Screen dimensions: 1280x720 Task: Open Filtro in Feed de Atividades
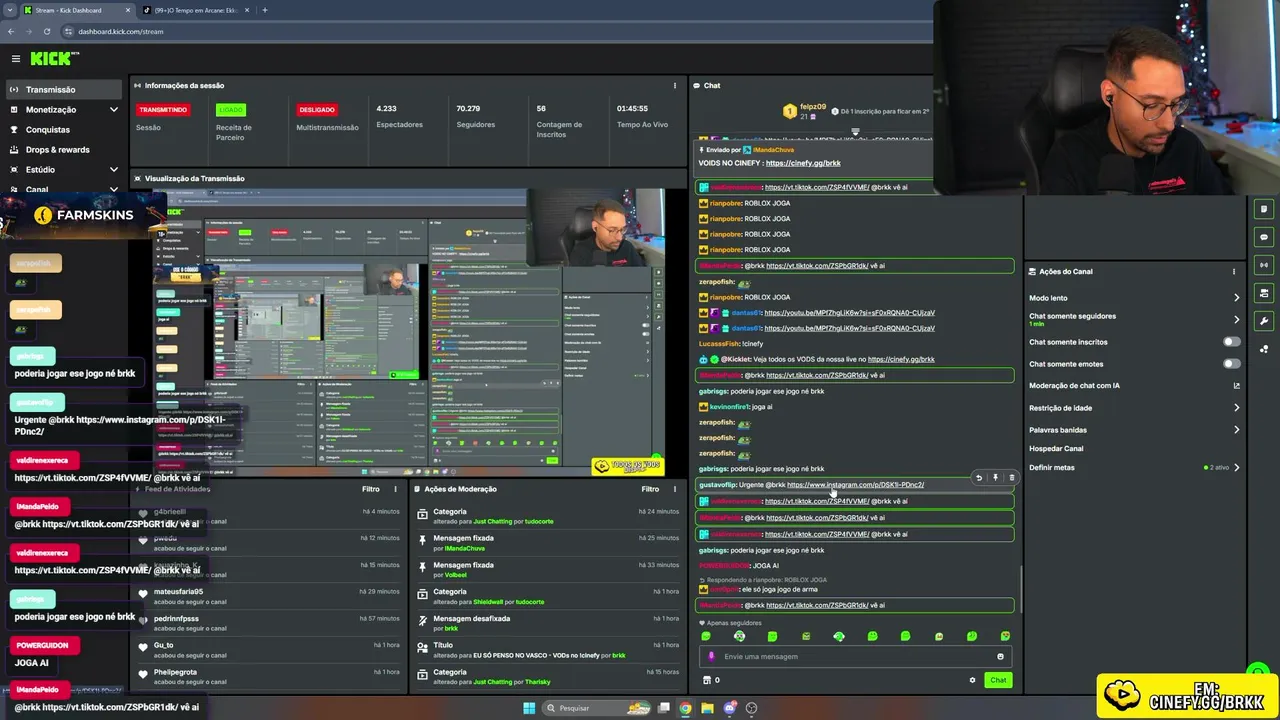pyautogui.click(x=371, y=489)
